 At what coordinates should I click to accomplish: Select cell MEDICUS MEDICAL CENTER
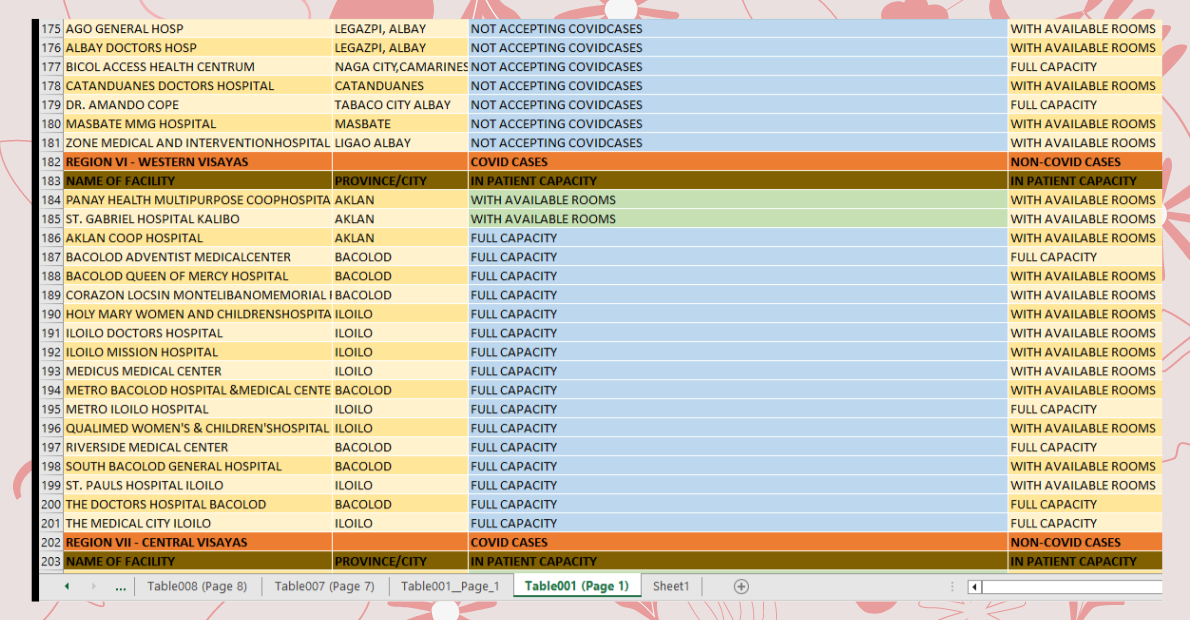tap(197, 371)
